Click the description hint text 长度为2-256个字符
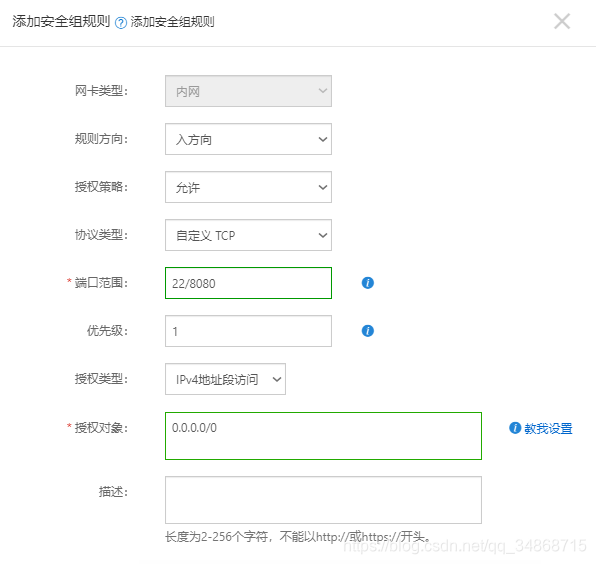Image resolution: width=596 pixels, height=564 pixels. pyautogui.click(x=297, y=537)
